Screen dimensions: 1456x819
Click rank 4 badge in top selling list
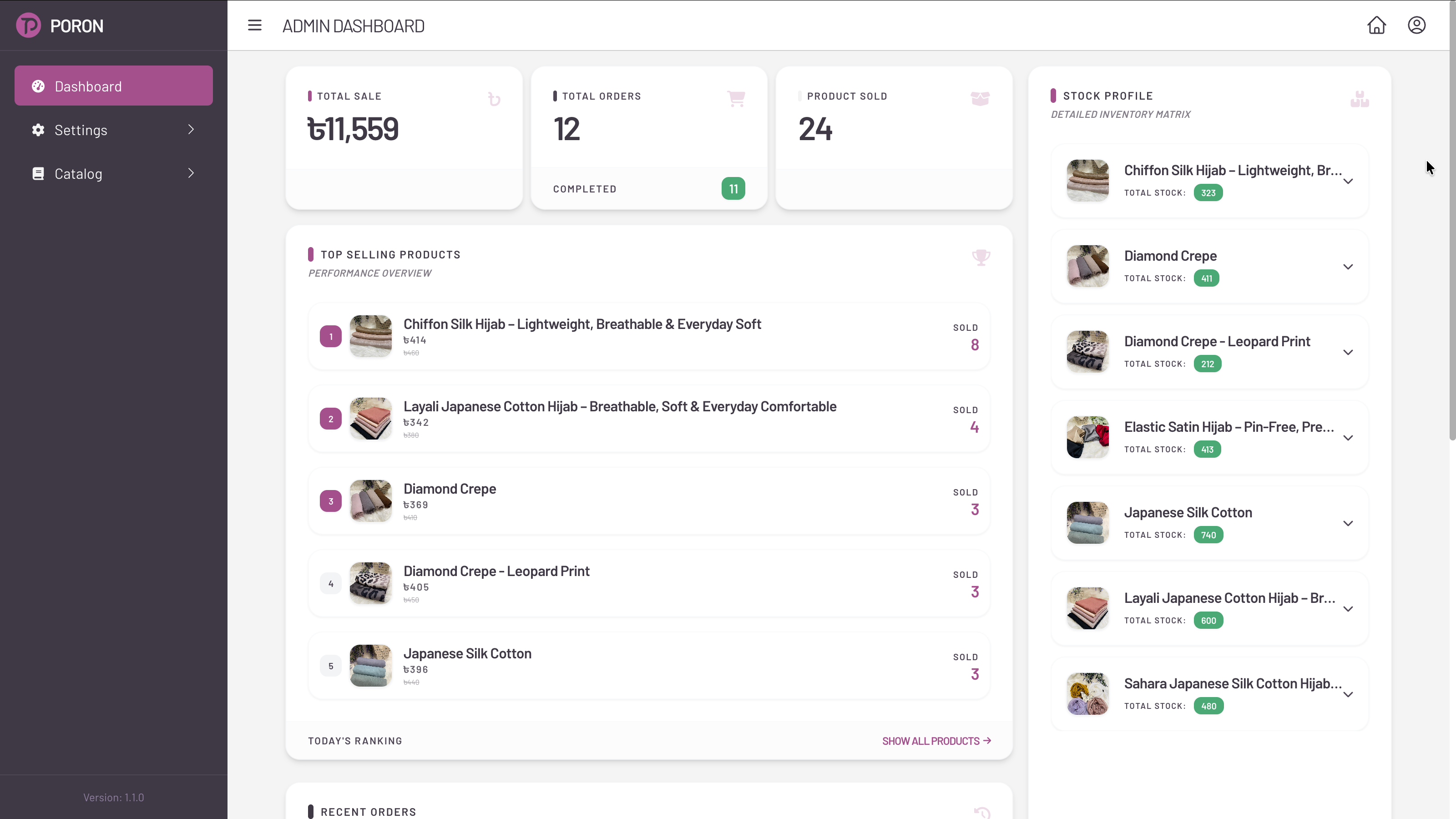[x=331, y=584]
